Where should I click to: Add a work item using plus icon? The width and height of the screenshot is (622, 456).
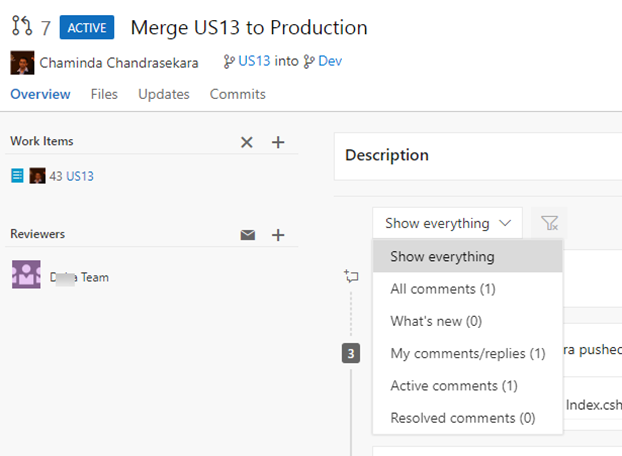tap(278, 142)
